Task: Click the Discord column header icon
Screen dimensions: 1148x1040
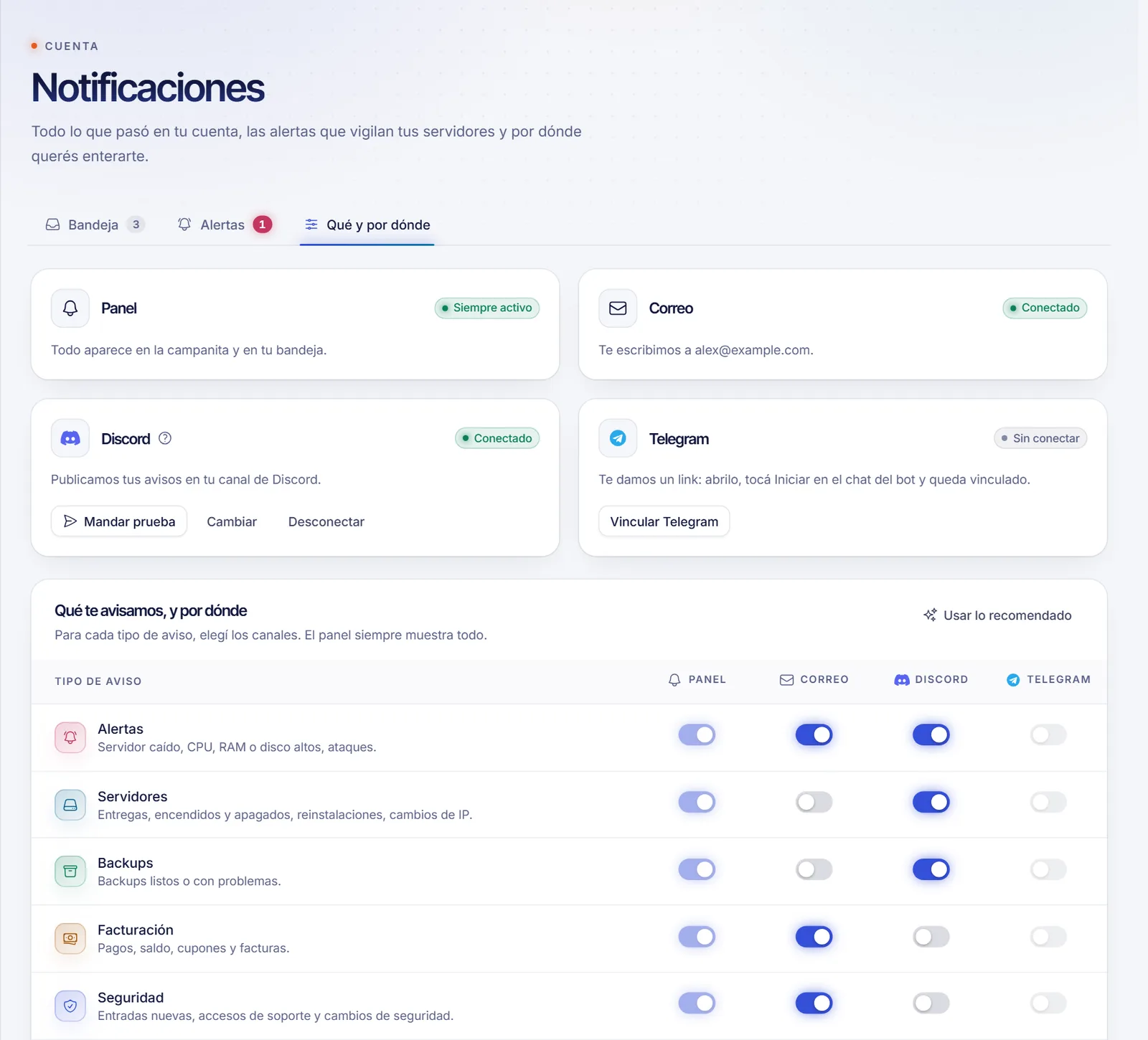Action: pyautogui.click(x=902, y=680)
